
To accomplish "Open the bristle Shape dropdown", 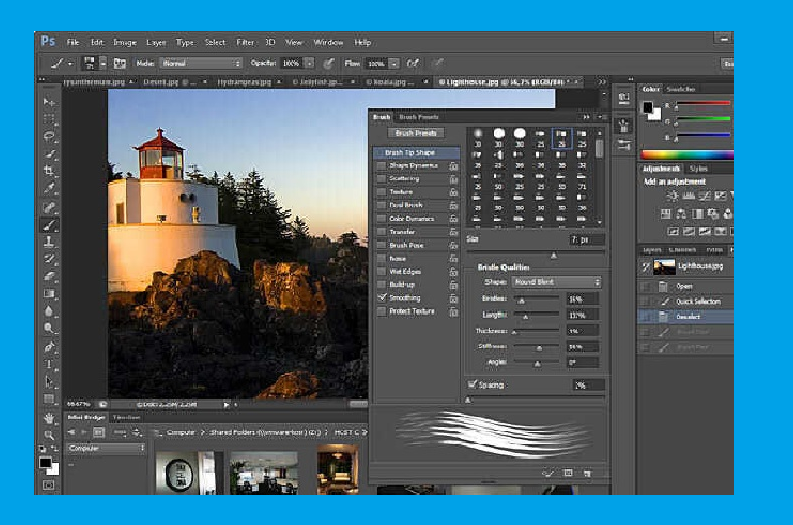I will point(557,282).
